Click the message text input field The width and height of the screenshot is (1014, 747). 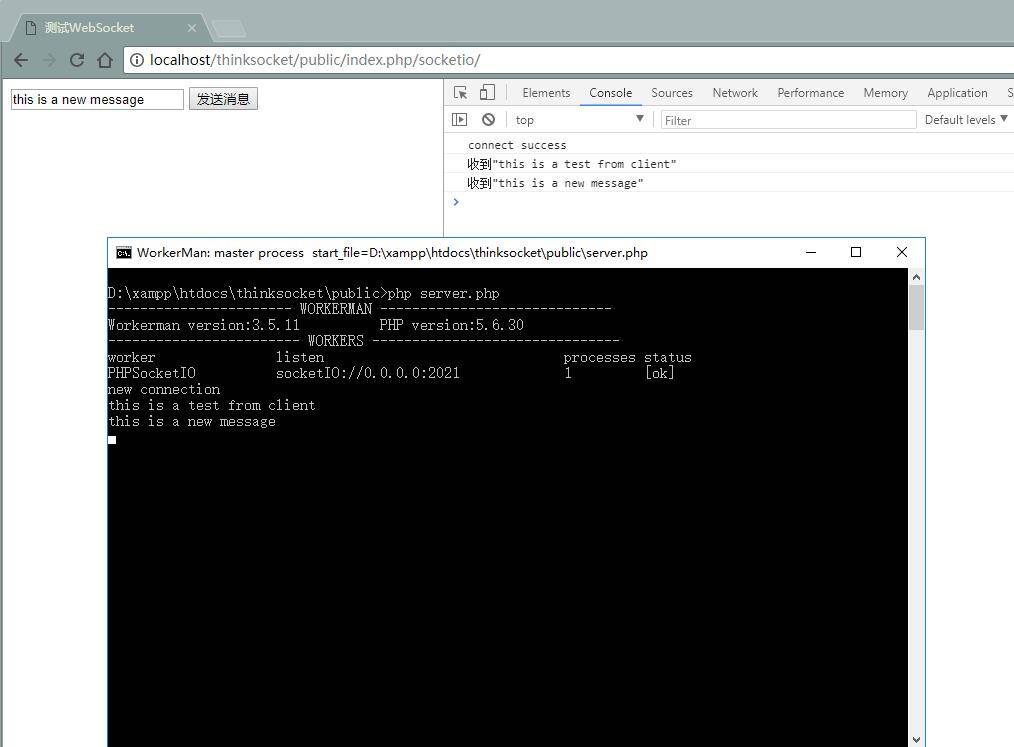point(98,100)
